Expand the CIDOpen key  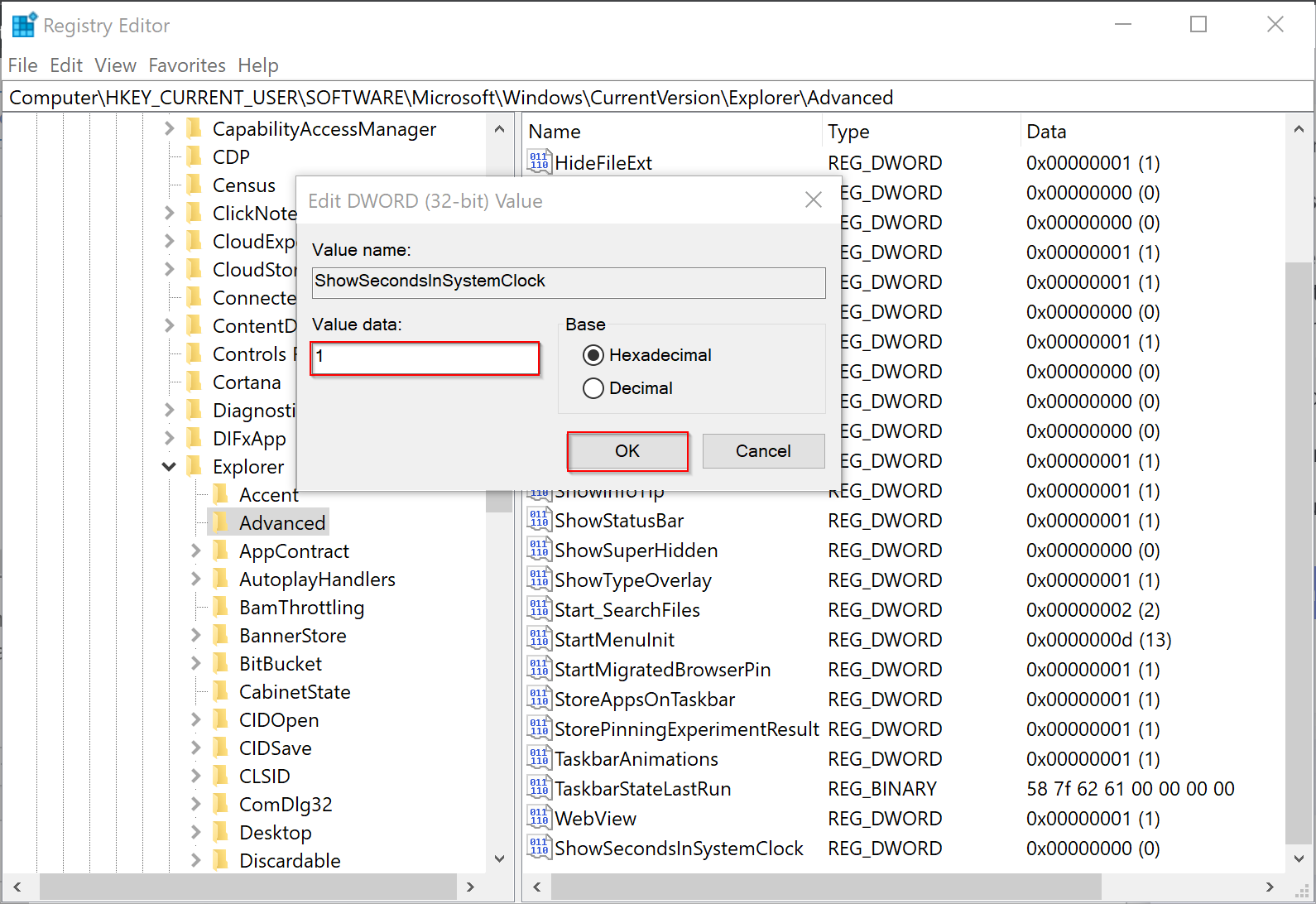(195, 719)
